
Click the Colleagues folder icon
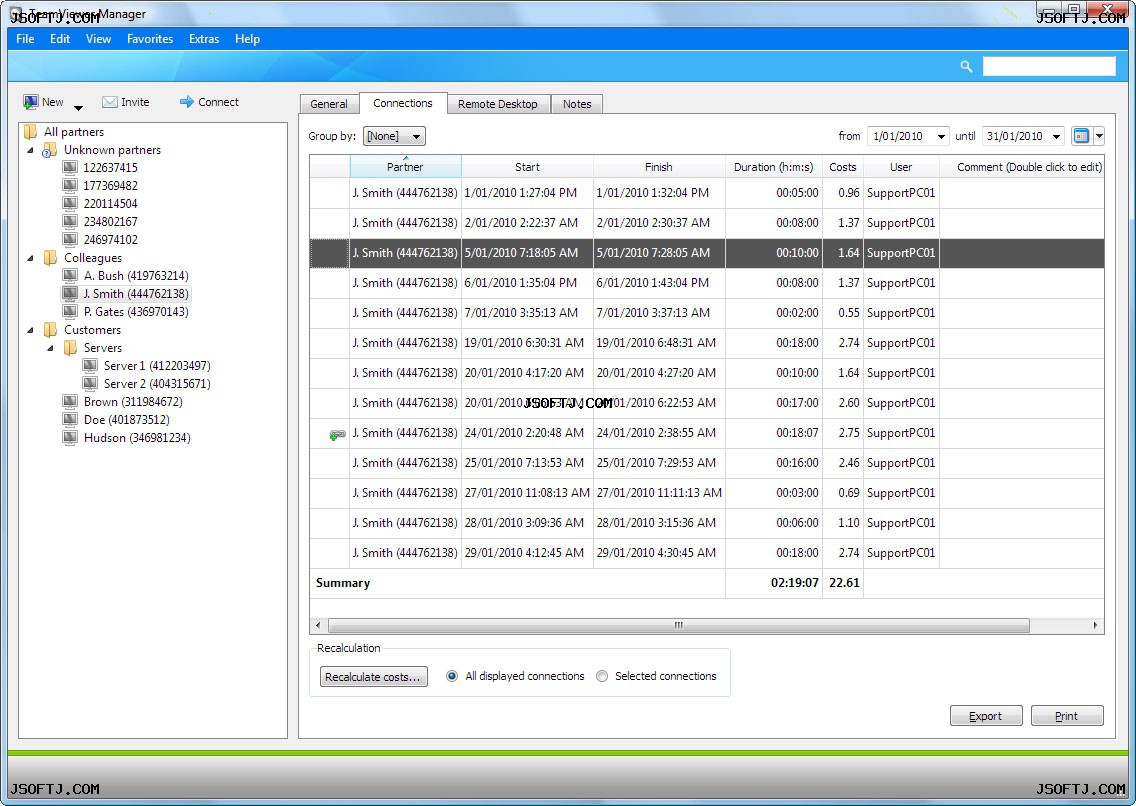click(50, 258)
